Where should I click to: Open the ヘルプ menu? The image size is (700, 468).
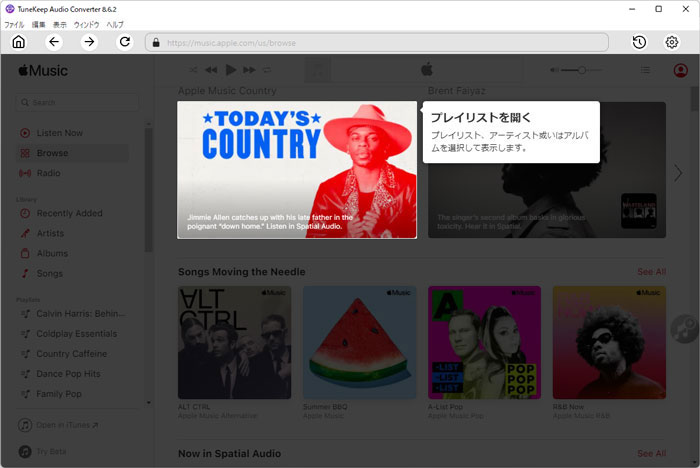pyautogui.click(x=115, y=25)
